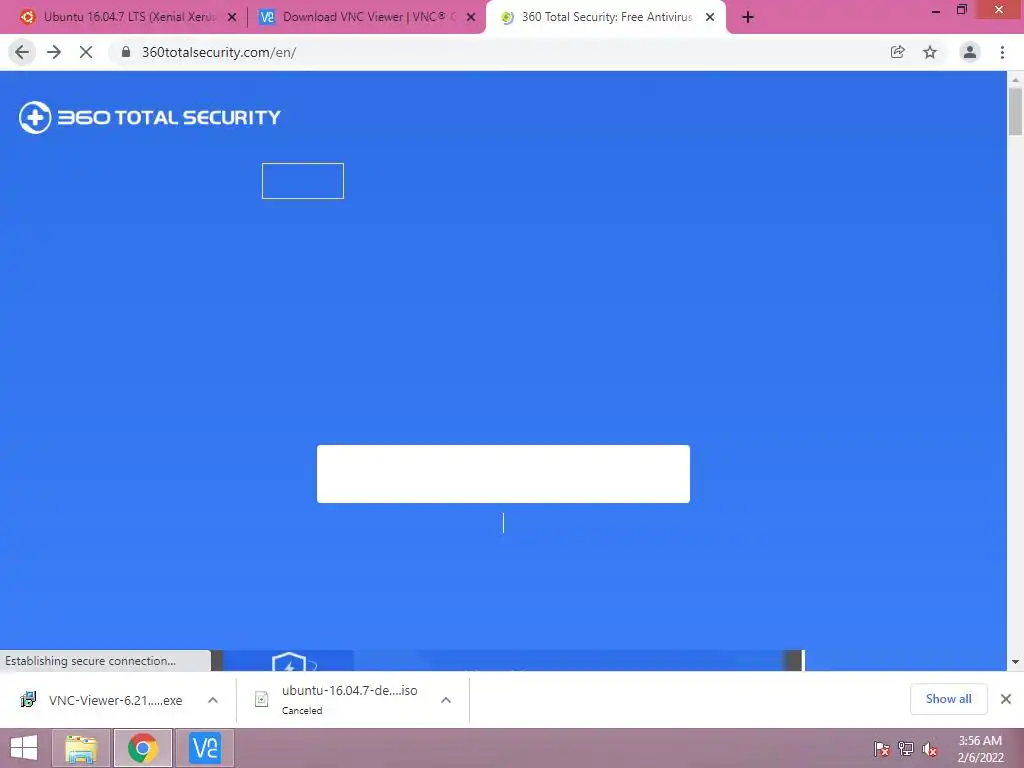Click ubuntu iso file icon in downloads bar
This screenshot has width=1024, height=768.
(x=262, y=700)
